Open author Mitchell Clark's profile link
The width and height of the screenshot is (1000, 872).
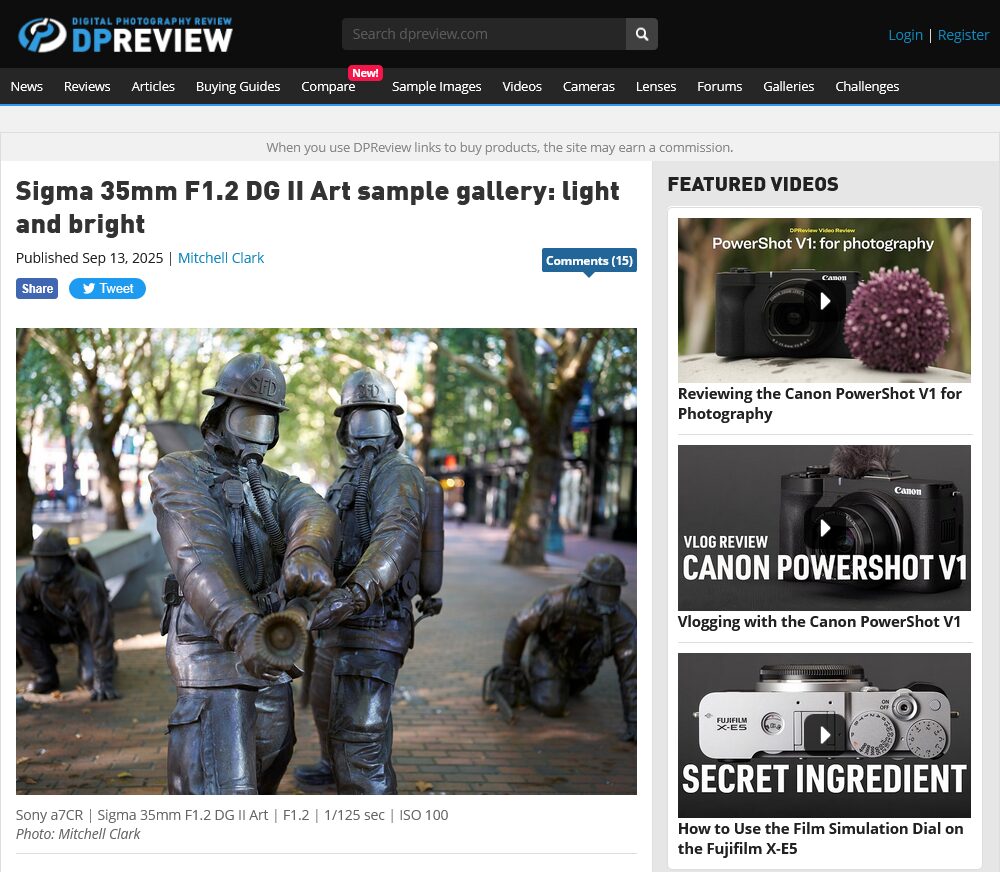221,258
